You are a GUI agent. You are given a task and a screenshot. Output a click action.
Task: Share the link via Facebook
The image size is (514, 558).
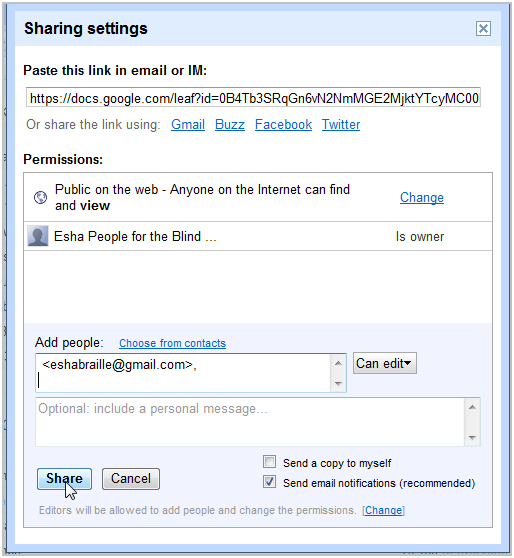[283, 125]
